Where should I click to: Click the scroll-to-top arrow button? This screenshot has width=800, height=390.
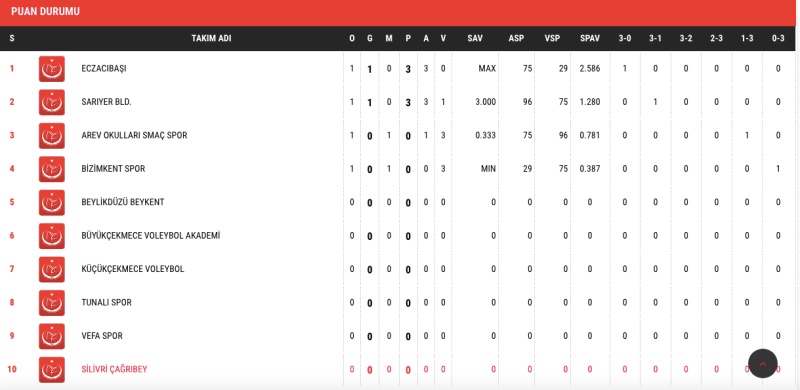click(x=763, y=363)
